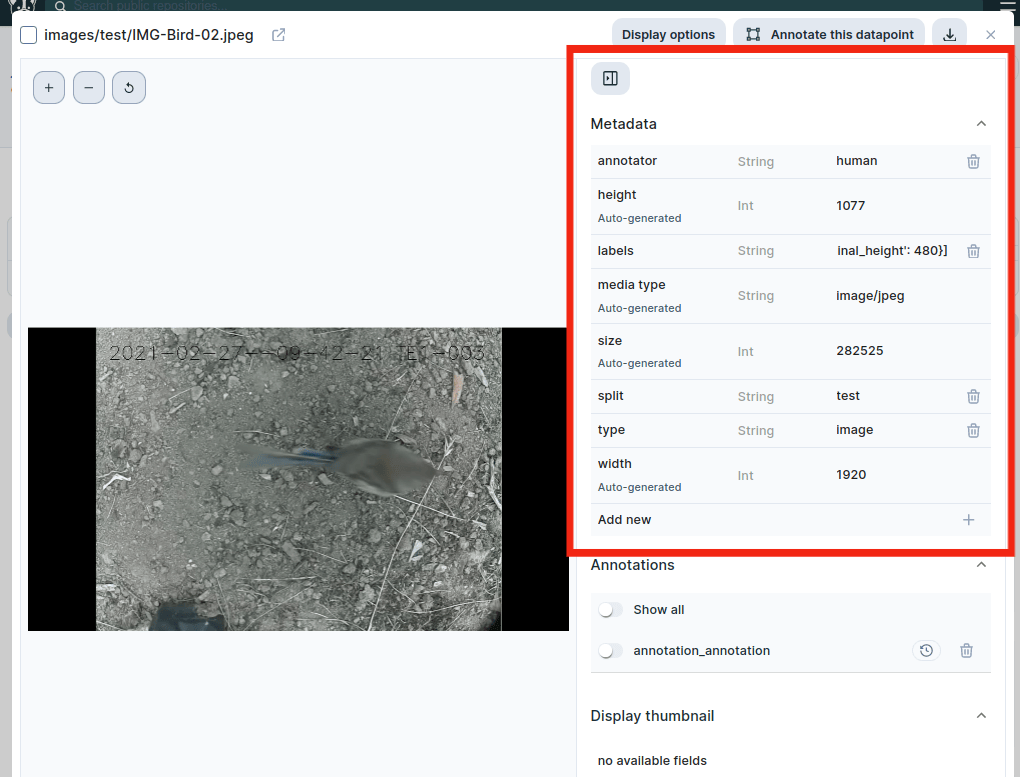The image size is (1020, 777).
Task: Delete the labels metadata field
Action: point(973,252)
